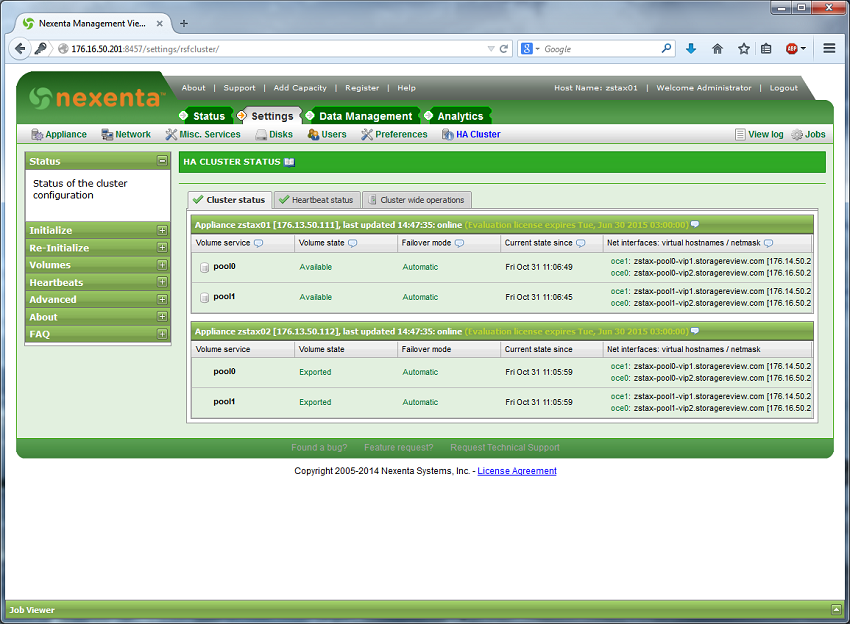850x624 pixels.
Task: Open the Network settings submenu
Action: [x=126, y=134]
